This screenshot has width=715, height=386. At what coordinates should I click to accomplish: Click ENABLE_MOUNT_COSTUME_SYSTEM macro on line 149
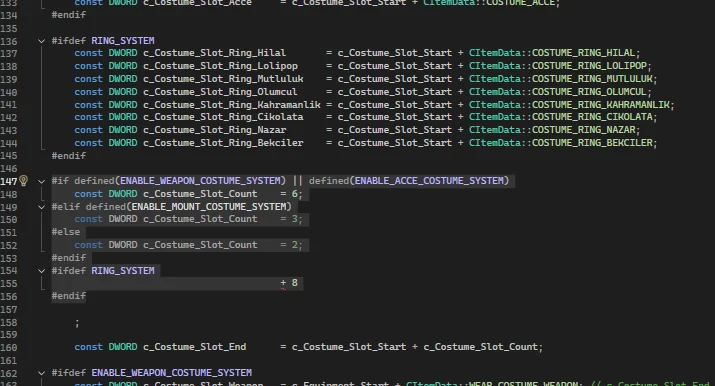click(209, 207)
